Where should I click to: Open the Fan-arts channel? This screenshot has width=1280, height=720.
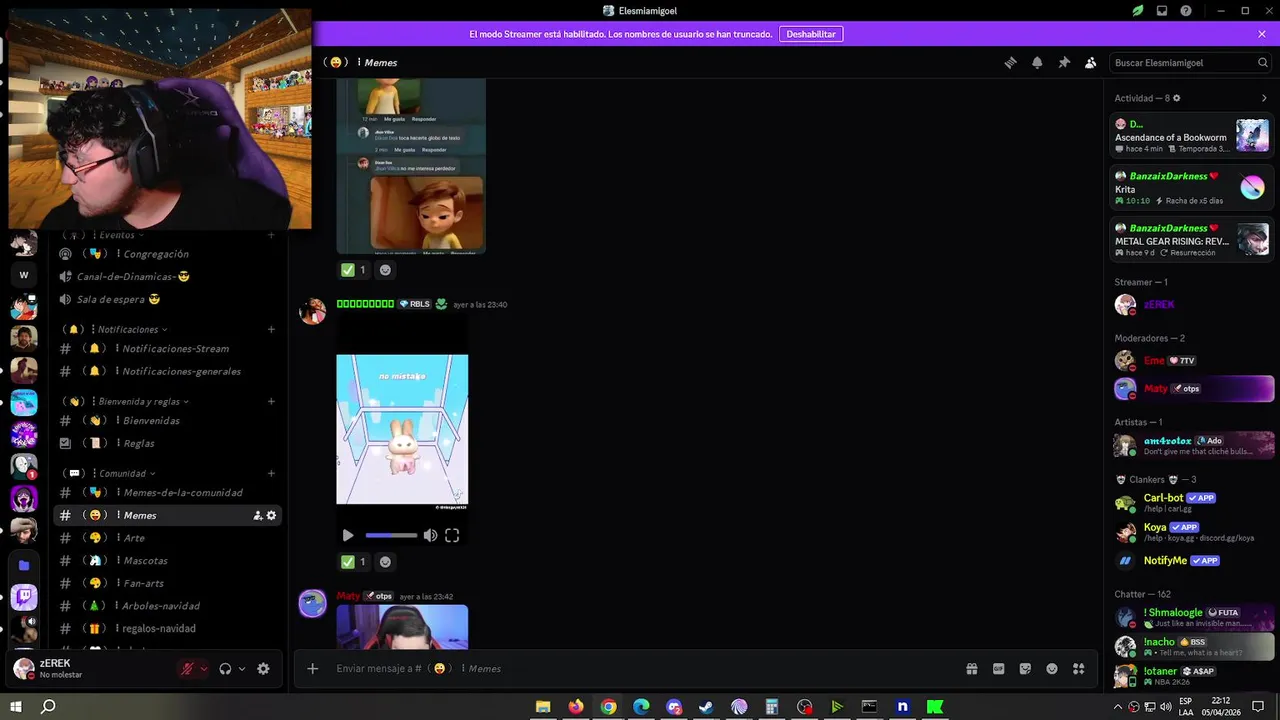[x=167, y=583]
